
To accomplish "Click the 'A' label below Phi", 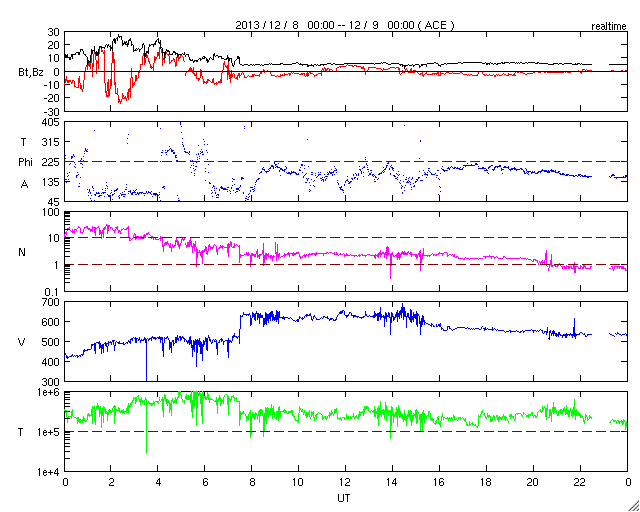I will point(24,184).
